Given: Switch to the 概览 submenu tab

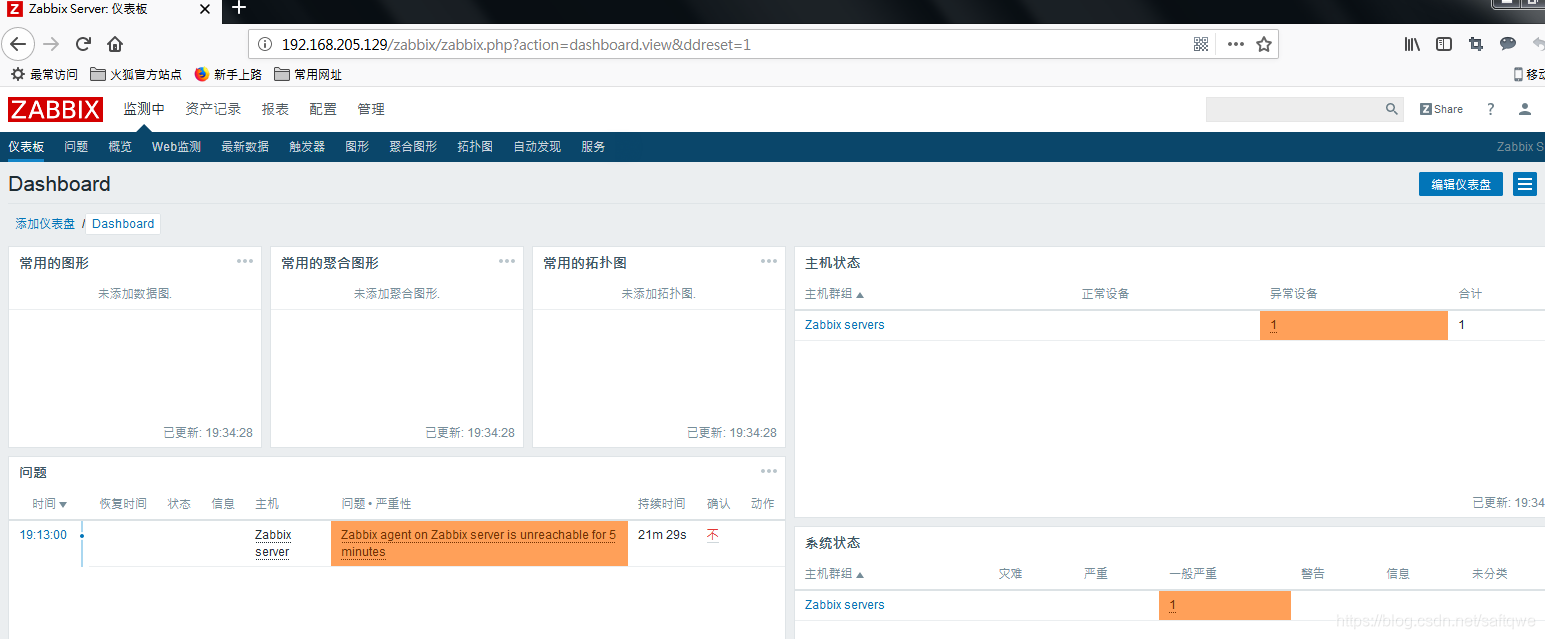Looking at the screenshot, I should click(120, 146).
